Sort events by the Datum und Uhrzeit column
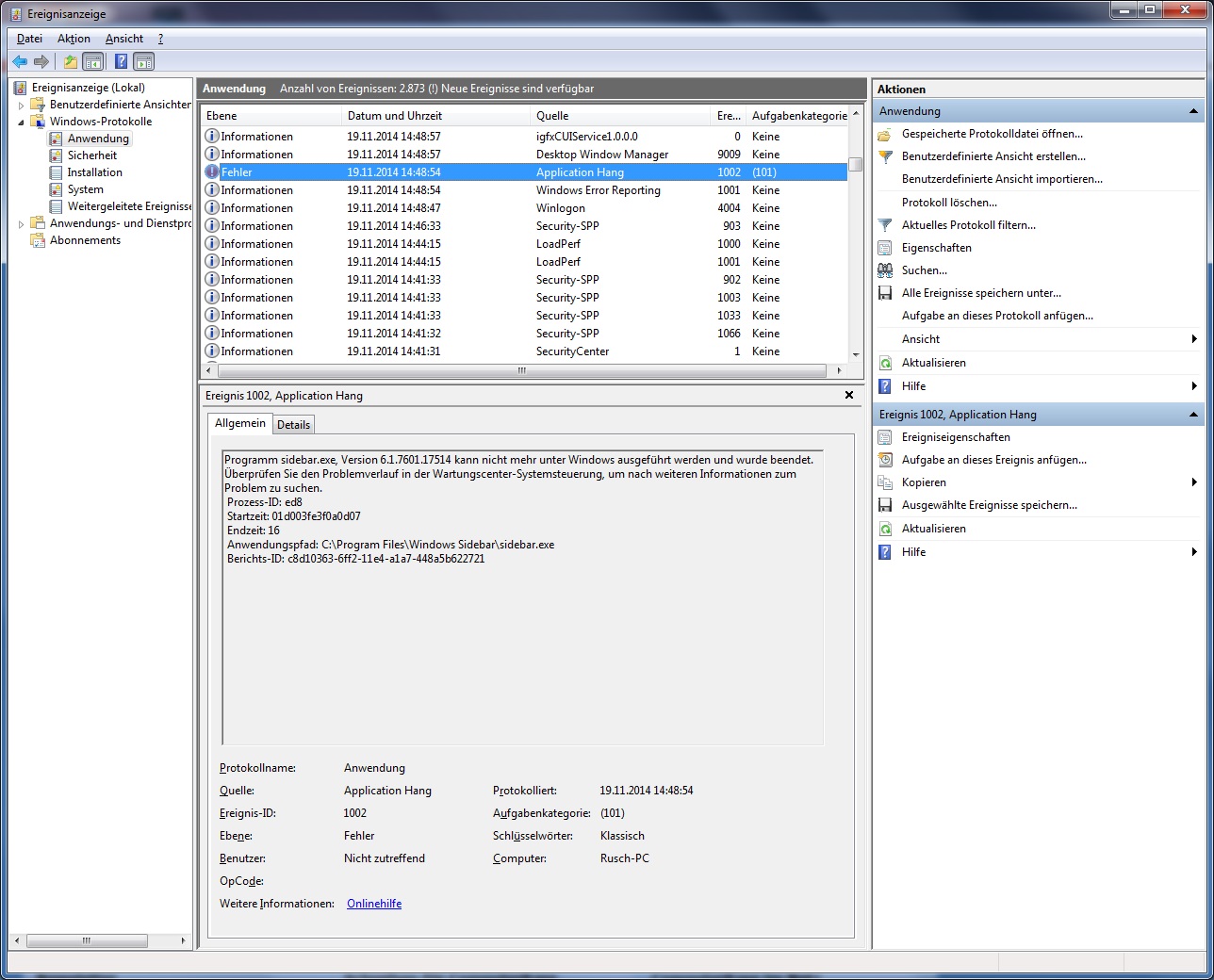1214x980 pixels. pyautogui.click(x=435, y=116)
